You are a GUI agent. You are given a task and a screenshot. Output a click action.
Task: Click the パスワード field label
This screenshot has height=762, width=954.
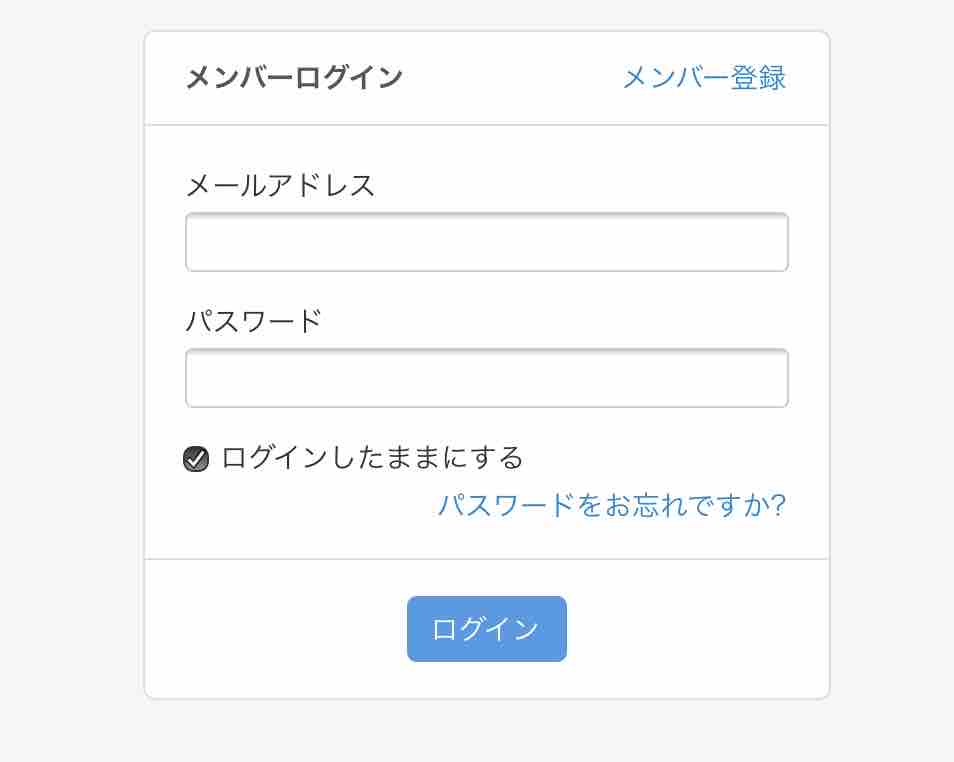(254, 321)
